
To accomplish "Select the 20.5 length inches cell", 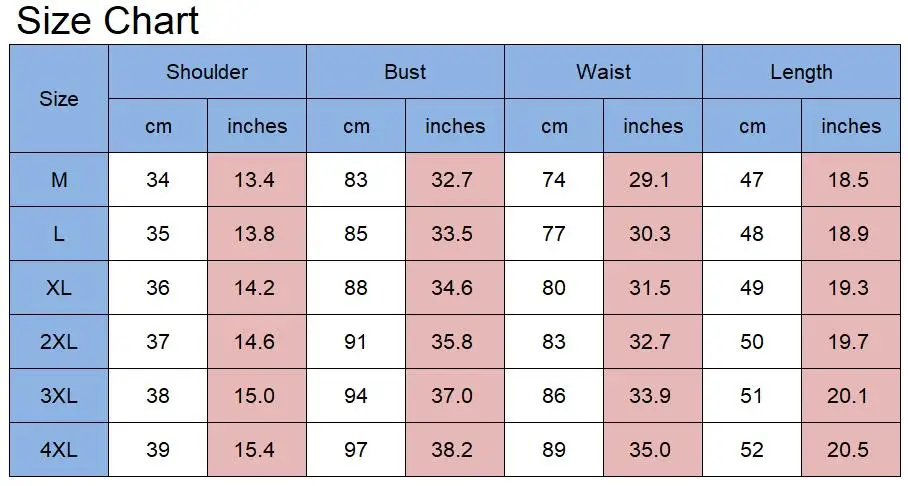I will tap(851, 450).
